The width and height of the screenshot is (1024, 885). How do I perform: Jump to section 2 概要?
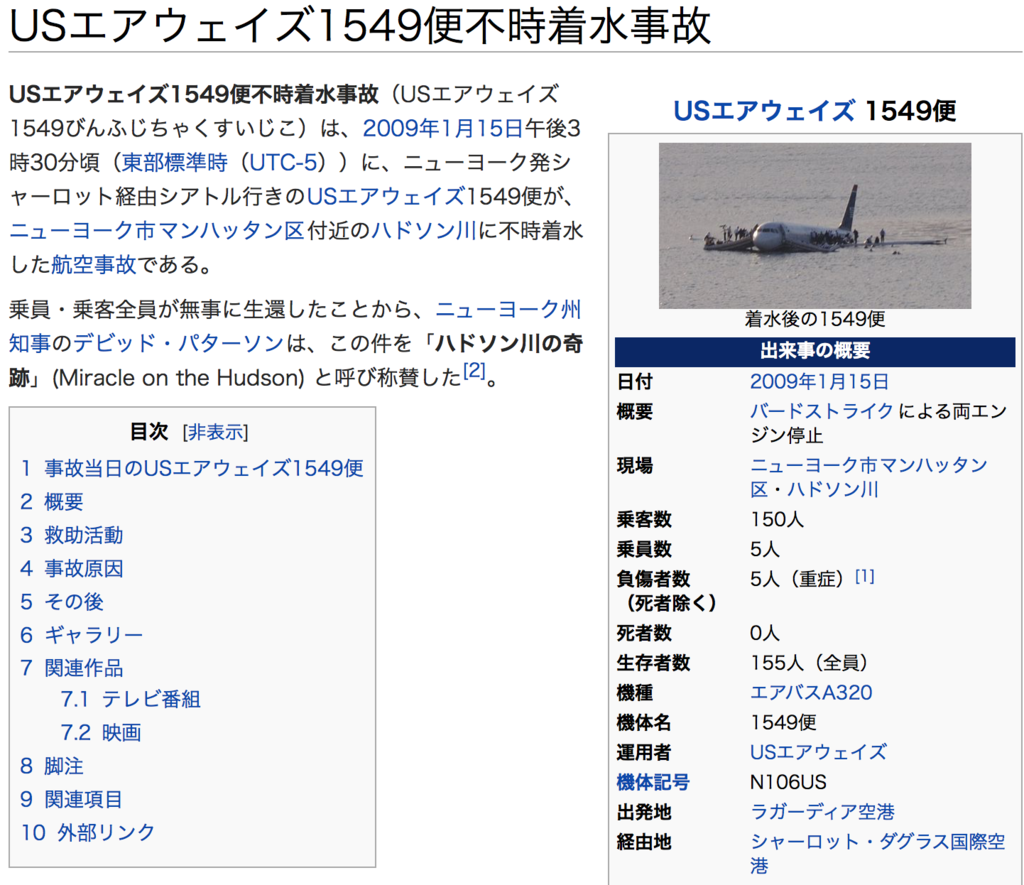tap(52, 502)
